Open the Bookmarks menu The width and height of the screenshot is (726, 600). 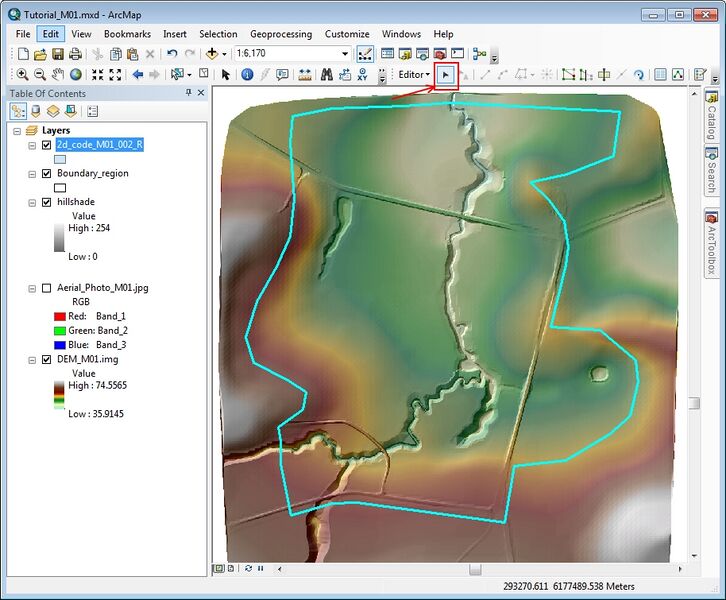(127, 34)
